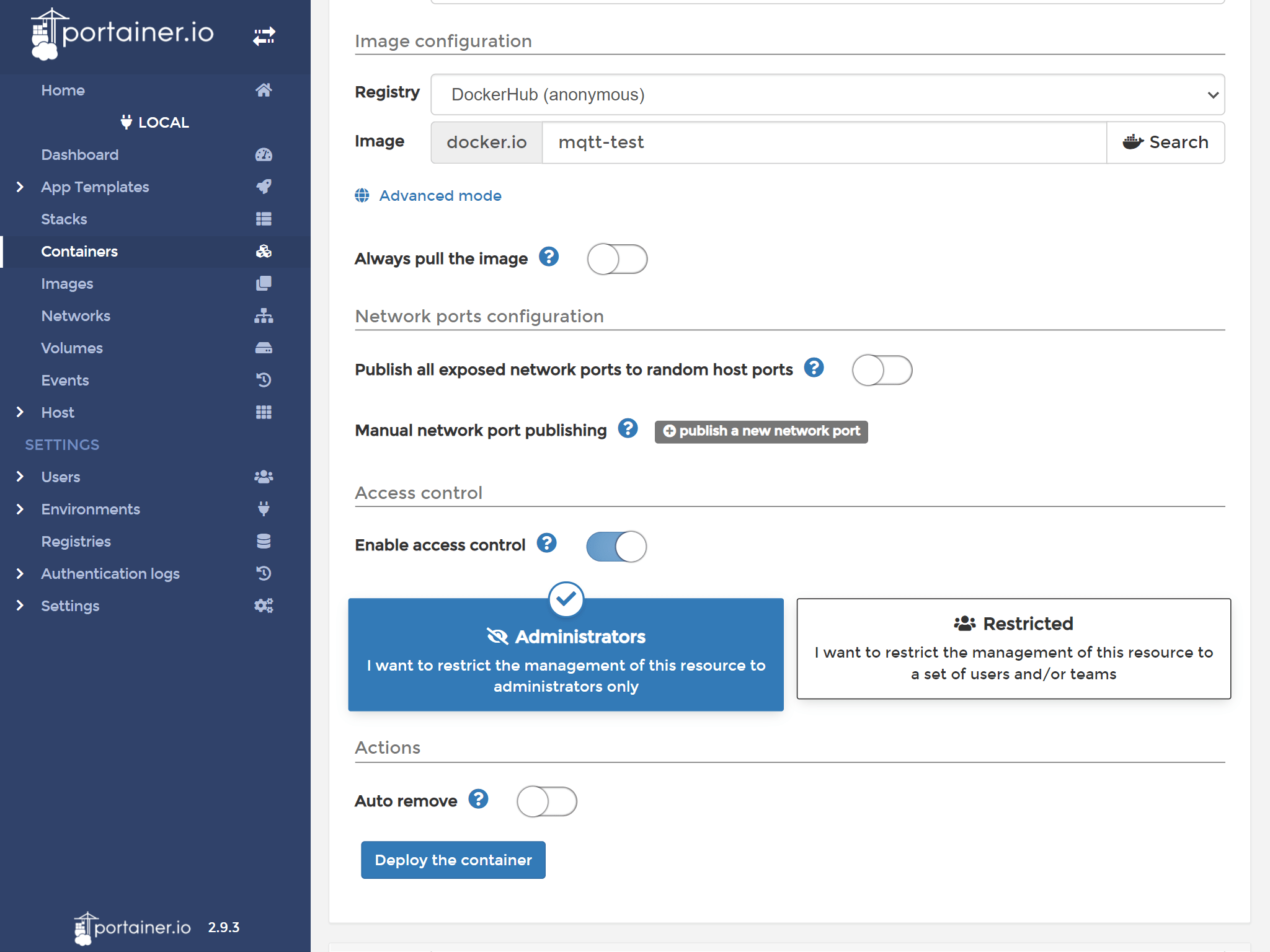Screen dimensions: 1270x952
Task: Click Deploy the container button
Action: (x=453, y=860)
